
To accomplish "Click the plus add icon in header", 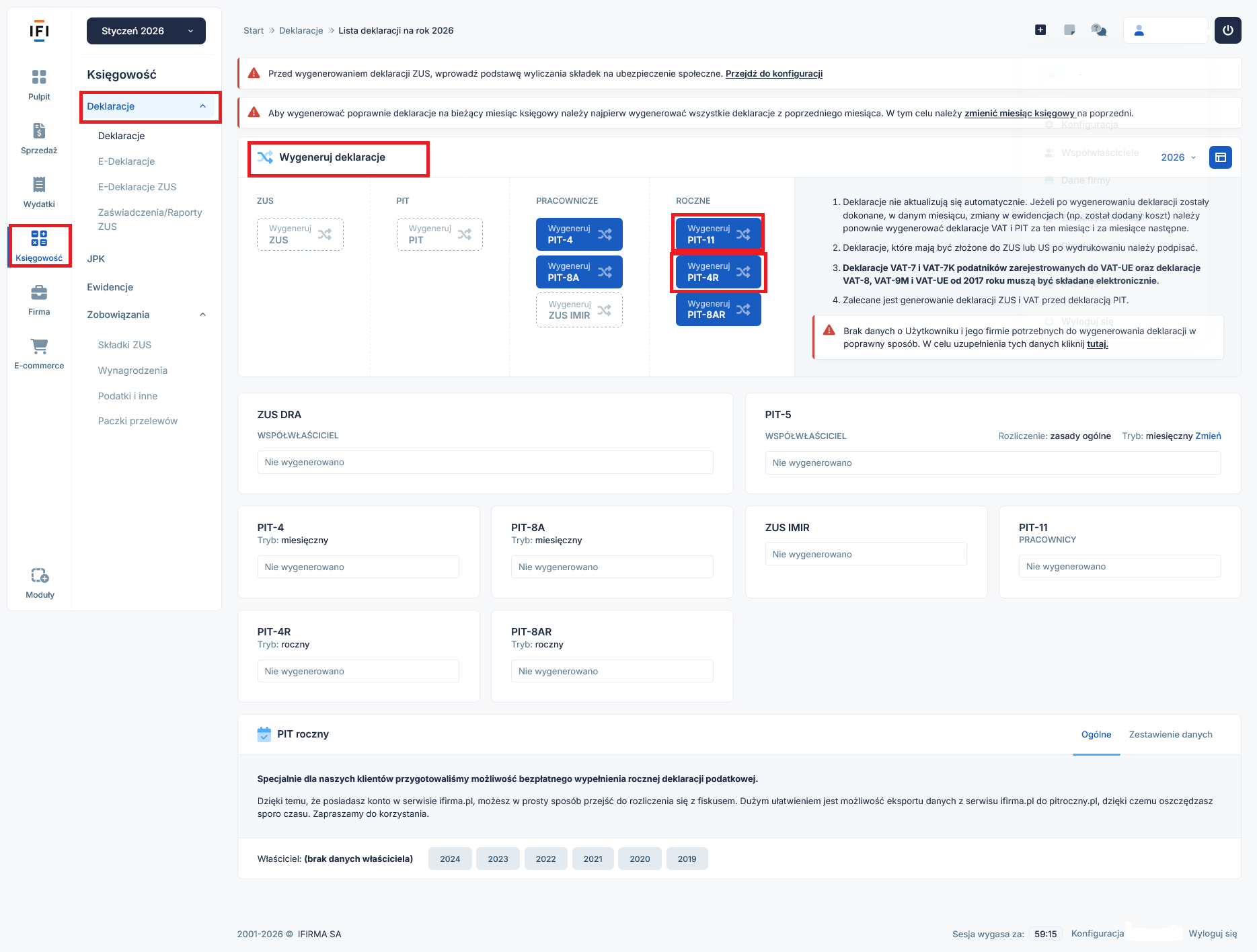I will [x=1040, y=30].
